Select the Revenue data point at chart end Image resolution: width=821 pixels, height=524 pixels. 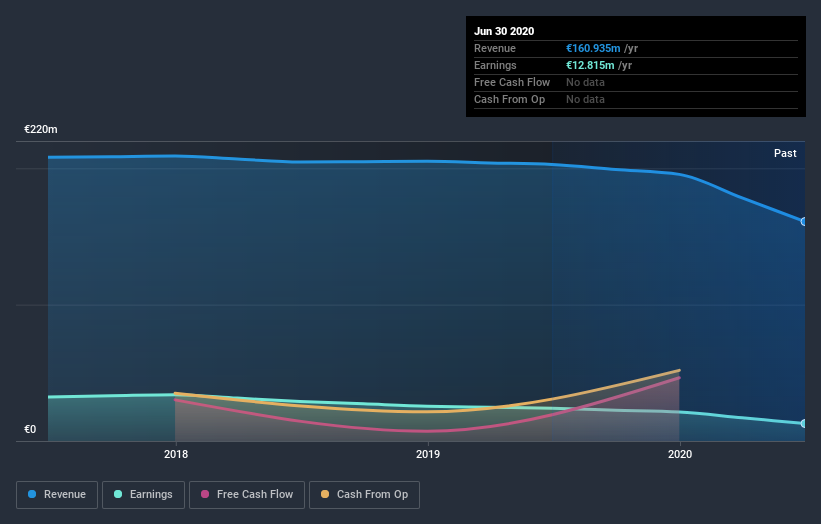tap(804, 221)
